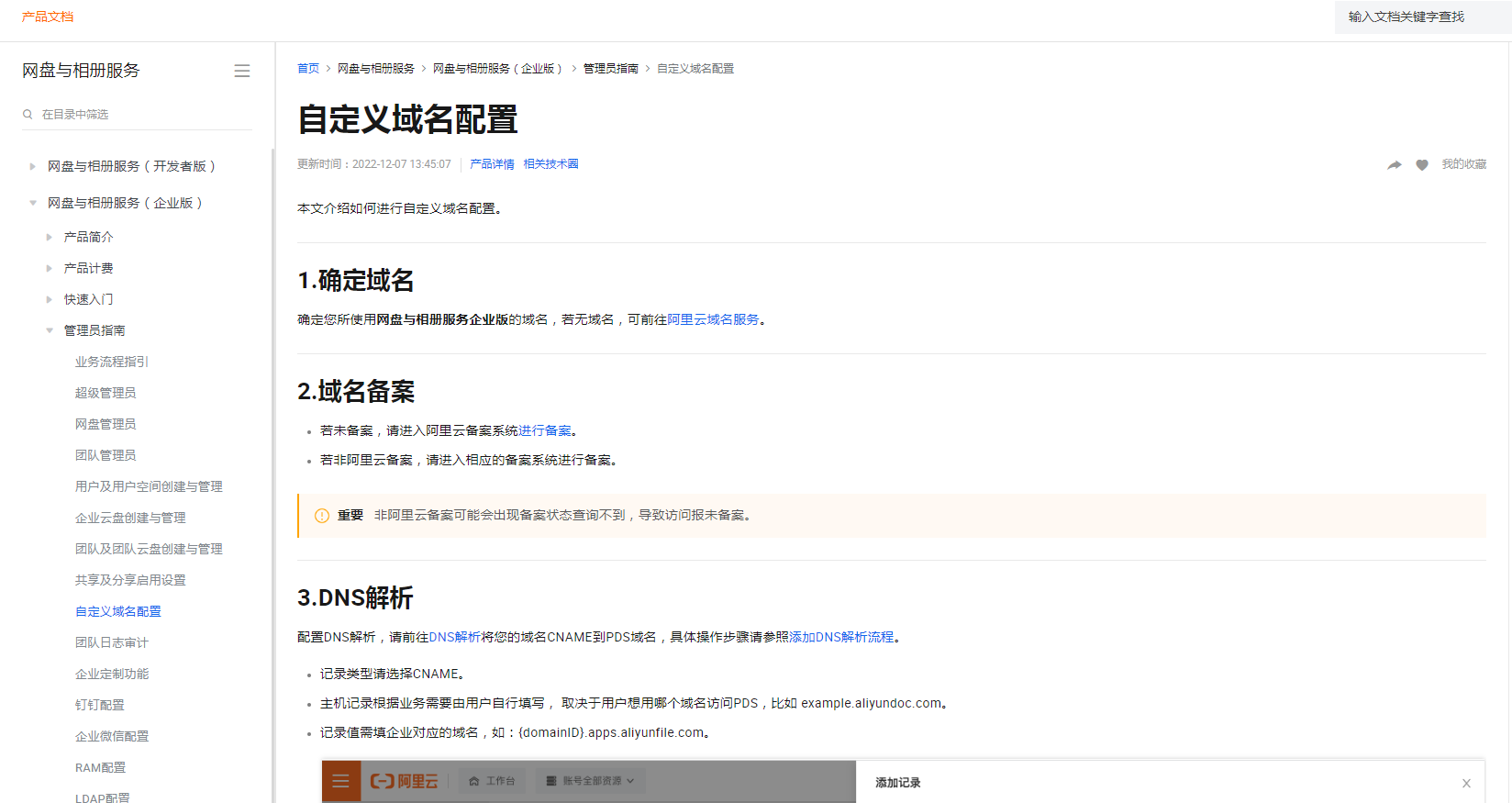Click the 阿里云 logo in the embedded console
Screen dimensions: 1512x803
tap(404, 781)
